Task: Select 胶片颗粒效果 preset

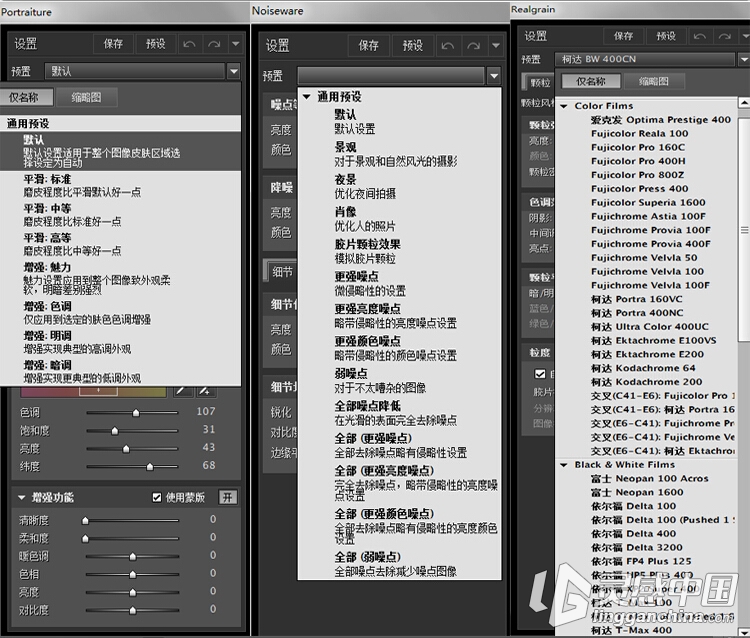Action: [399, 252]
